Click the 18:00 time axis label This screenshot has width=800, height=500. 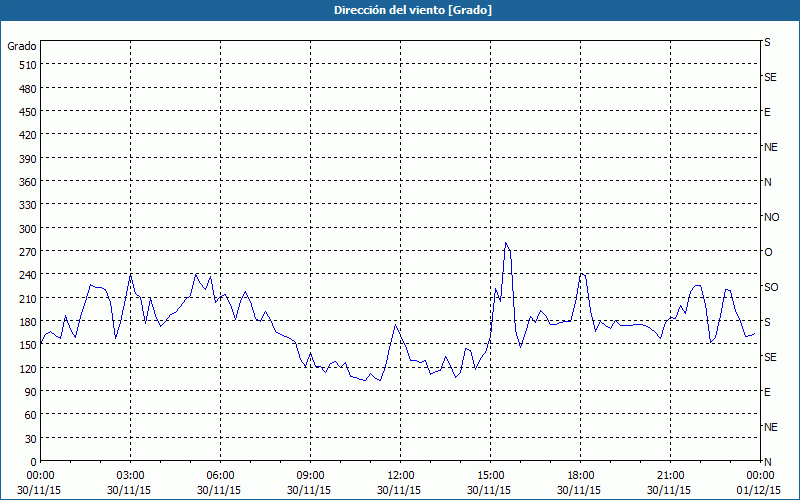[x=581, y=476]
